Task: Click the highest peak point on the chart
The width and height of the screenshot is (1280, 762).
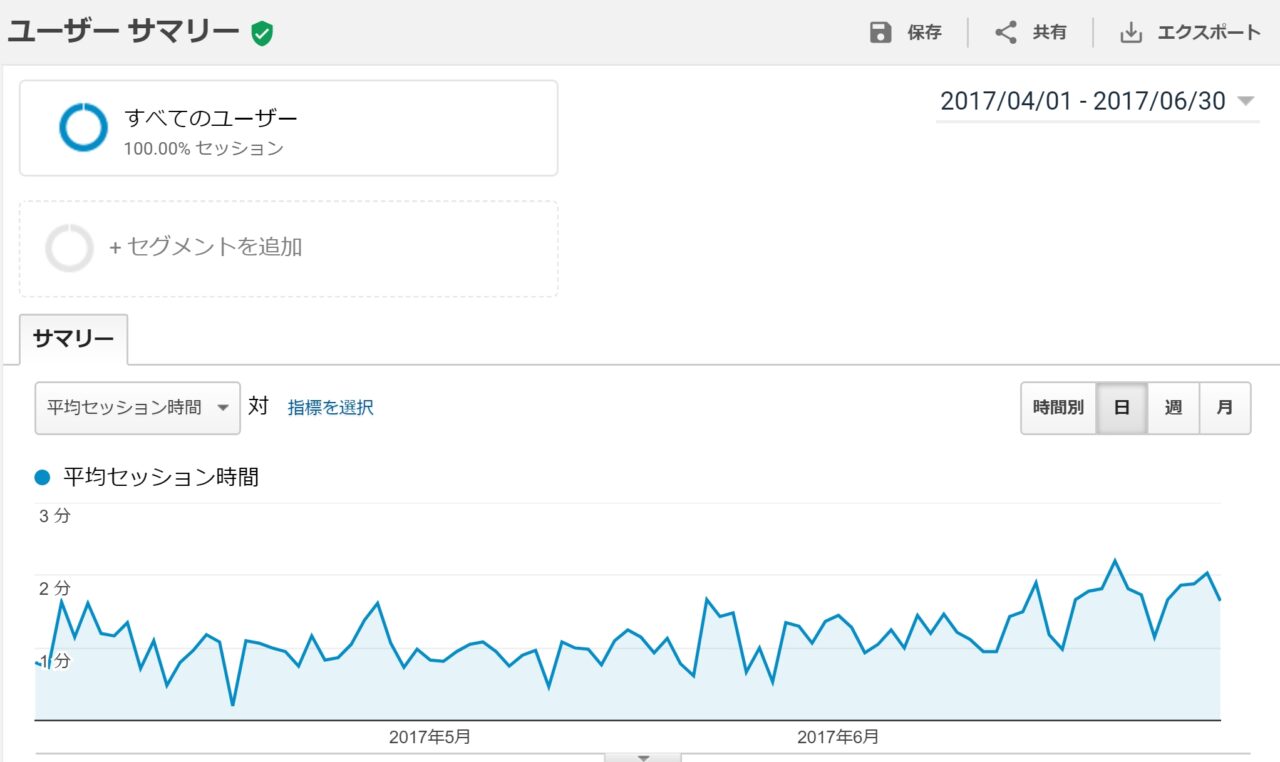Action: (x=1115, y=560)
